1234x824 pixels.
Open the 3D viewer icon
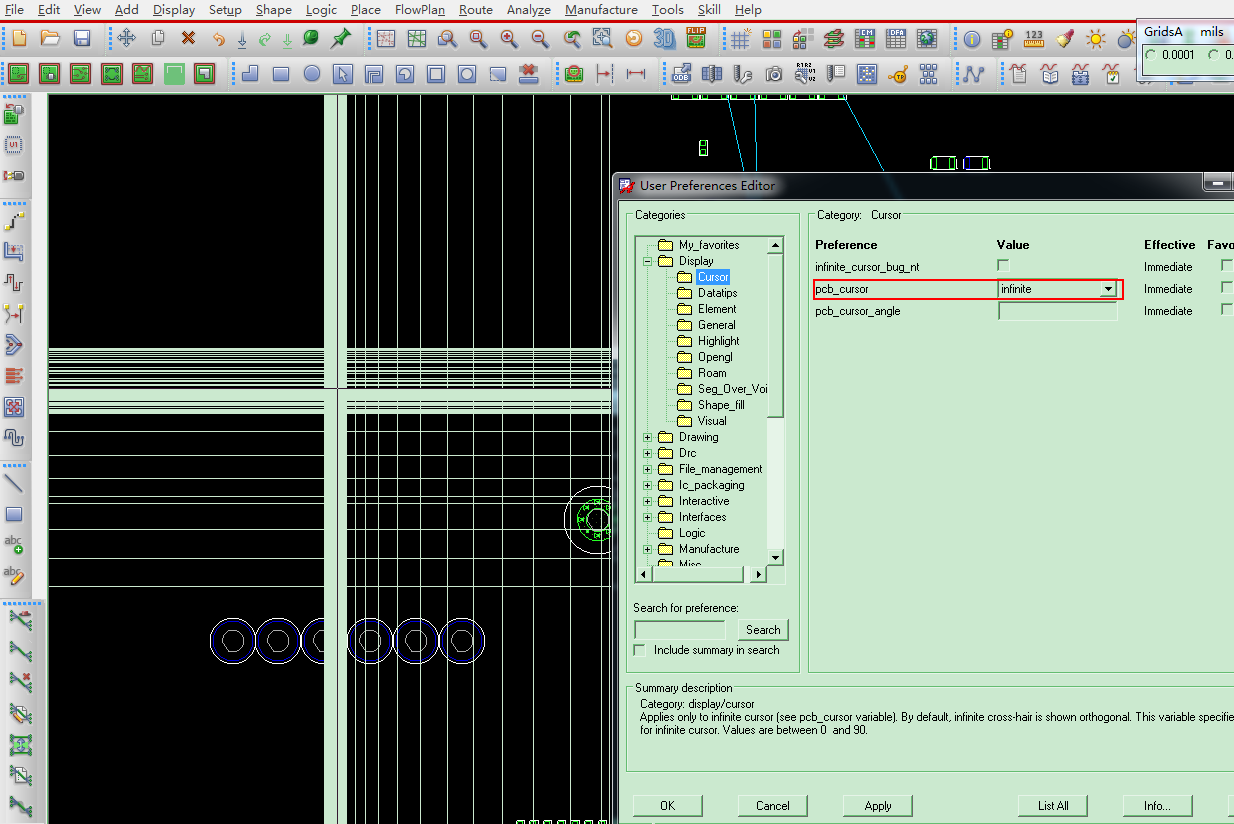pyautogui.click(x=664, y=39)
